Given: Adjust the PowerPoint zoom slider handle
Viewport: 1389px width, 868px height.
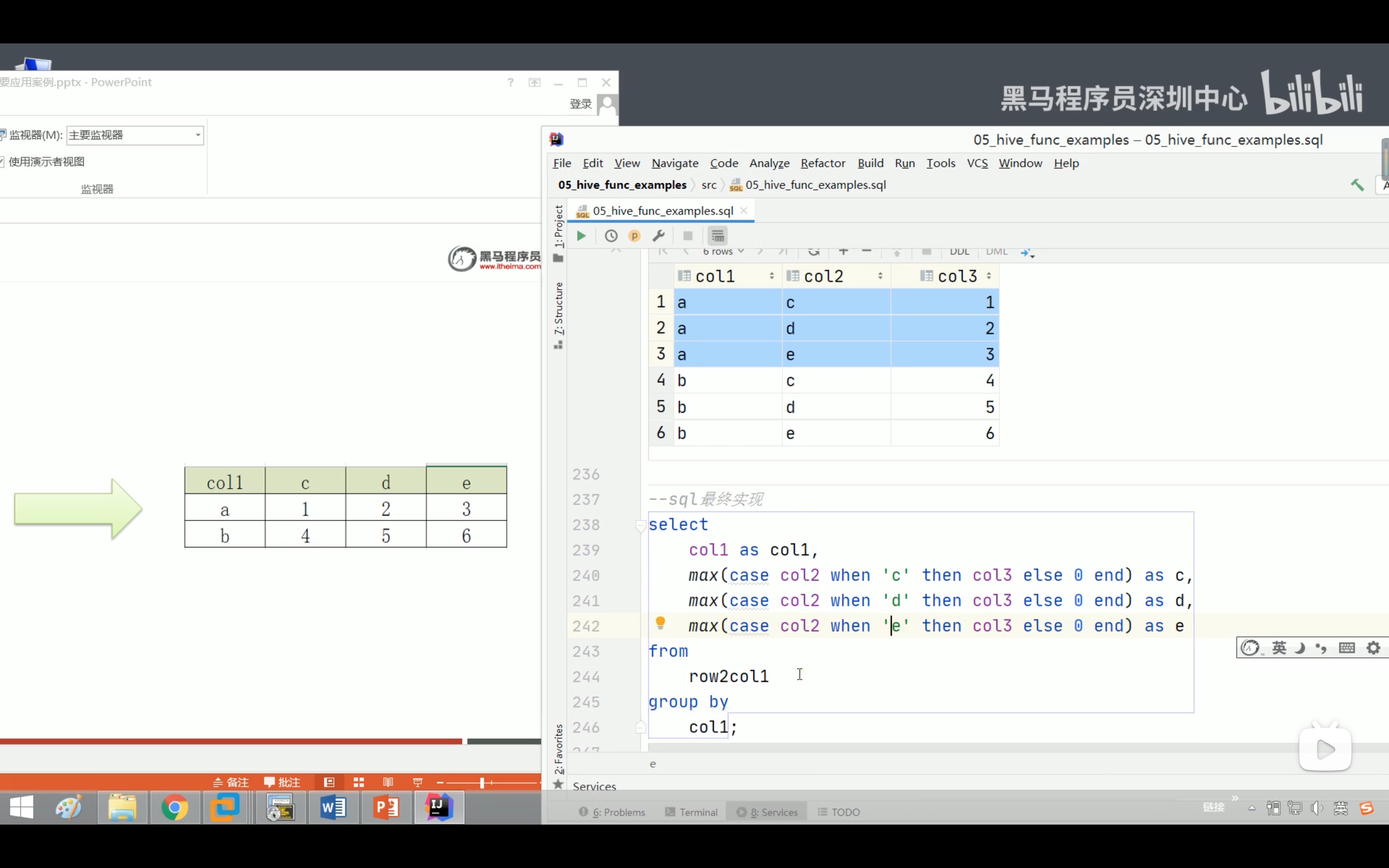Looking at the screenshot, I should [x=482, y=783].
